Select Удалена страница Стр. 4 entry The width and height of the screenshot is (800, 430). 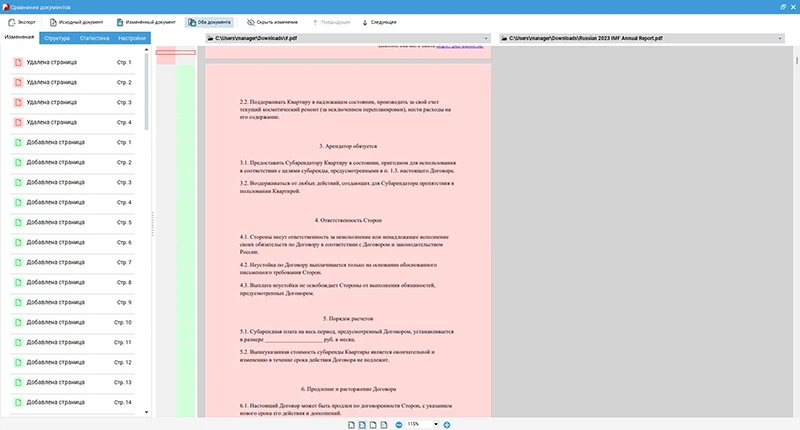(72, 122)
